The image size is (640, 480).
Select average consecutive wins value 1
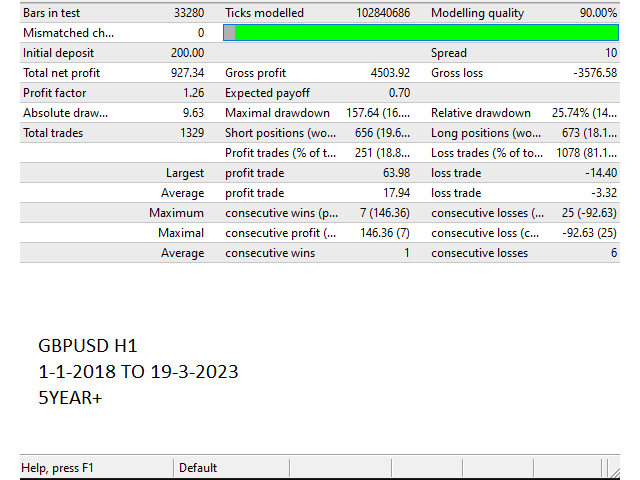coord(407,253)
